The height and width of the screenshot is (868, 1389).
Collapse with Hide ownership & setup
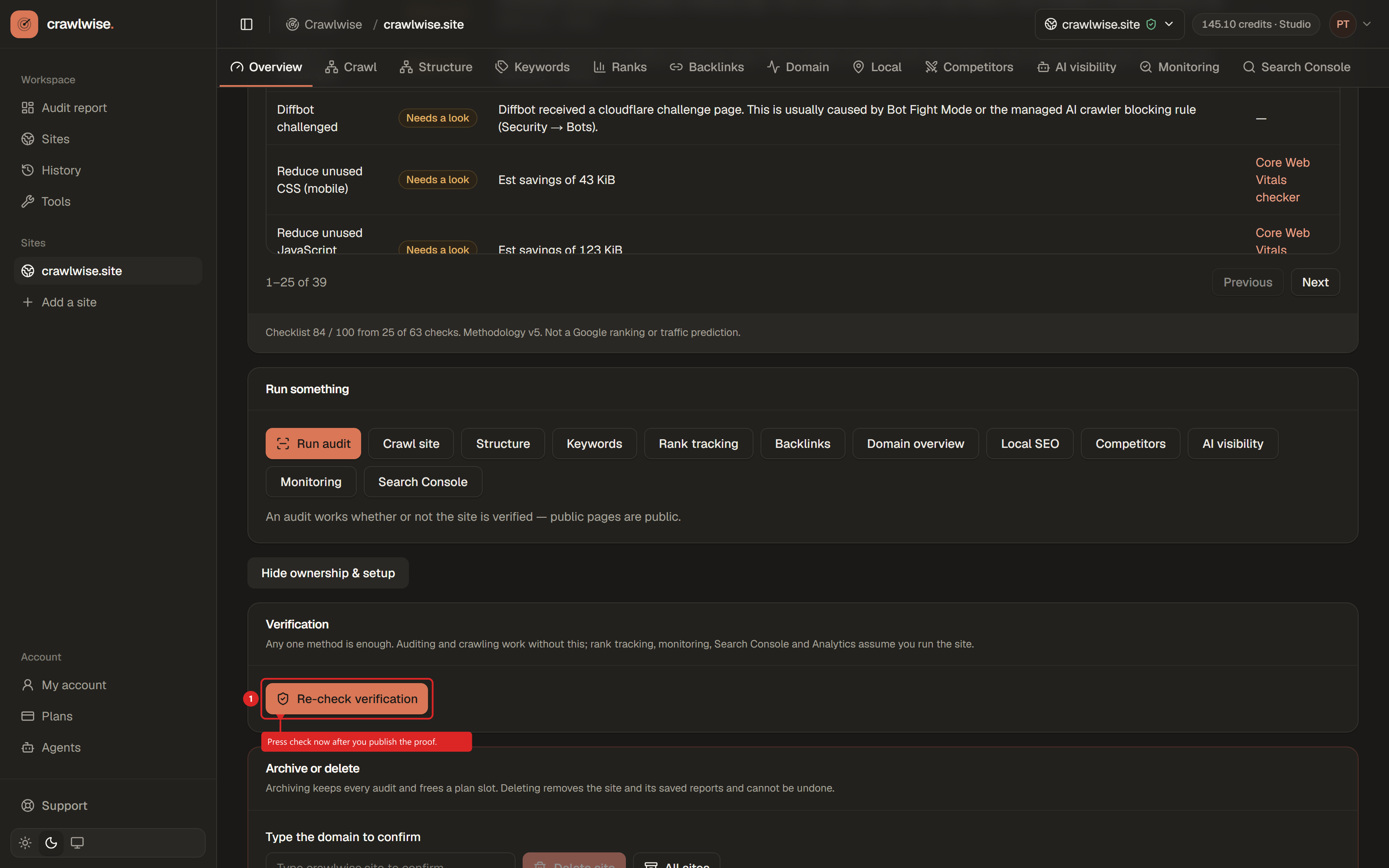click(328, 573)
